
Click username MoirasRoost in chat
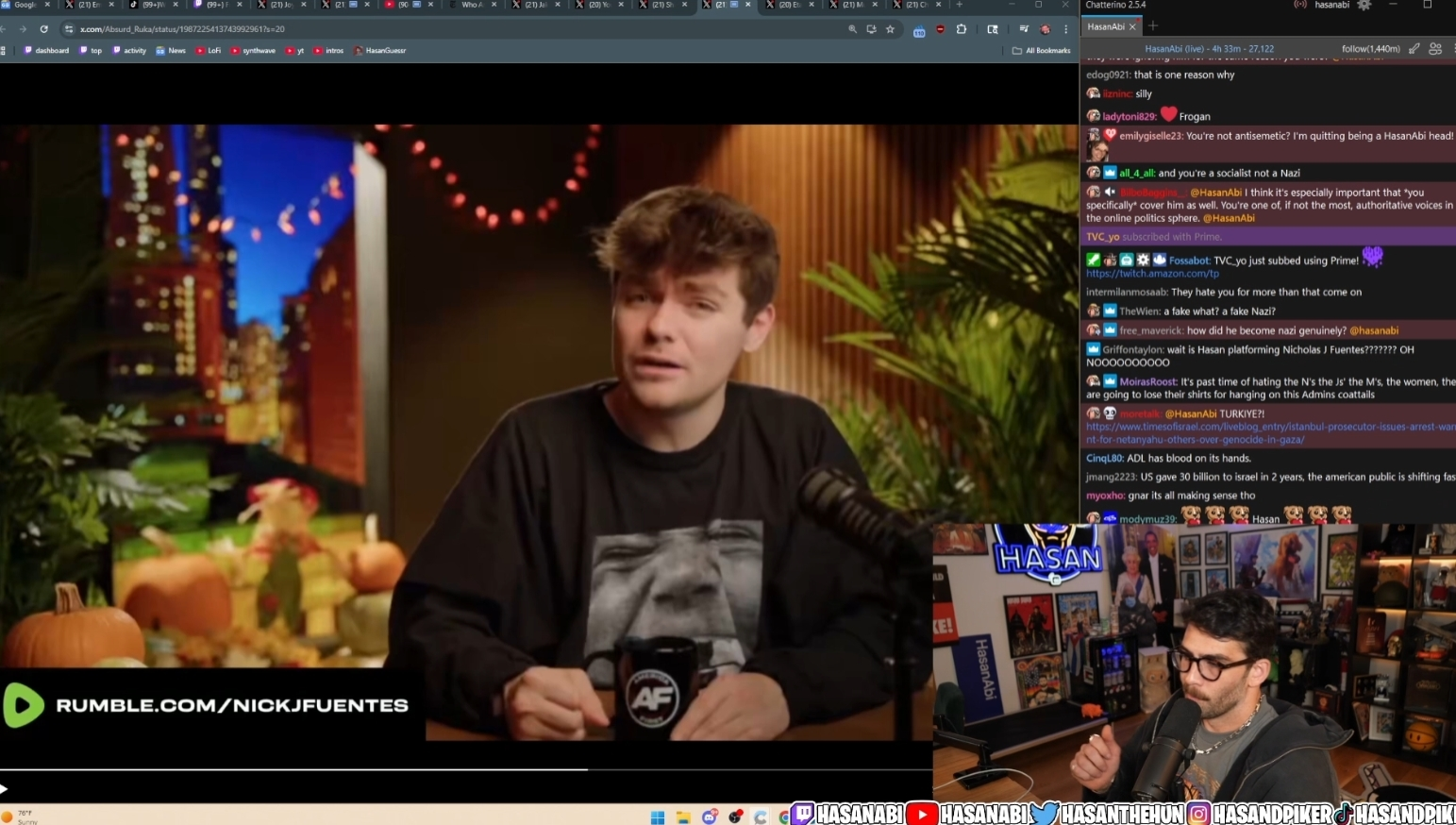coord(1147,382)
